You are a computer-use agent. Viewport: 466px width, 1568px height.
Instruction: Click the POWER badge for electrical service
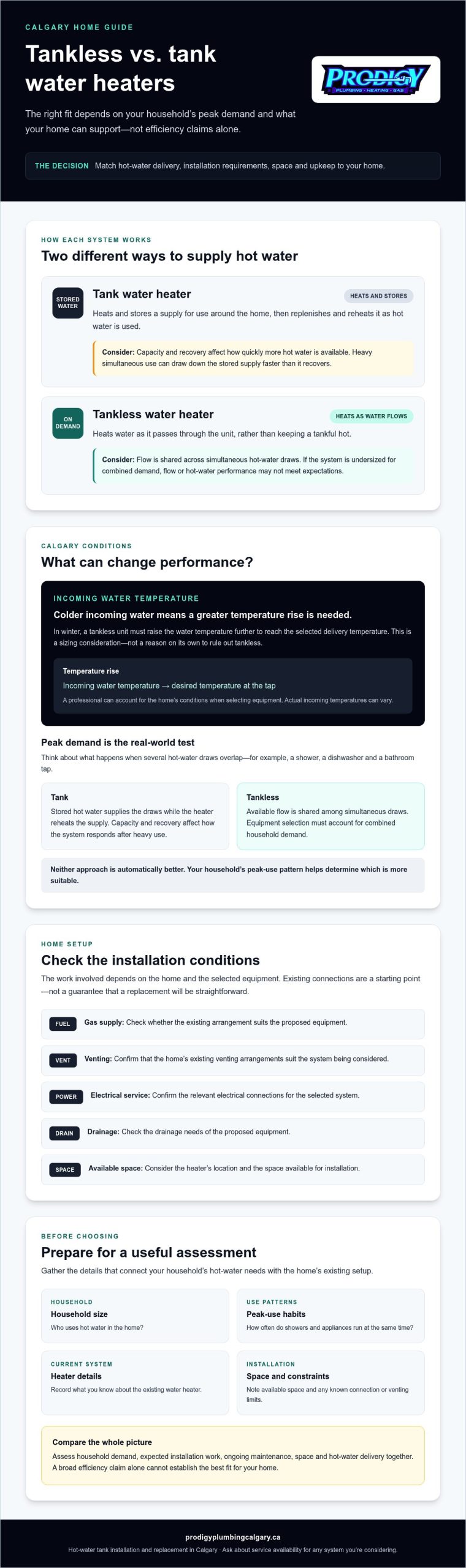(x=66, y=1096)
